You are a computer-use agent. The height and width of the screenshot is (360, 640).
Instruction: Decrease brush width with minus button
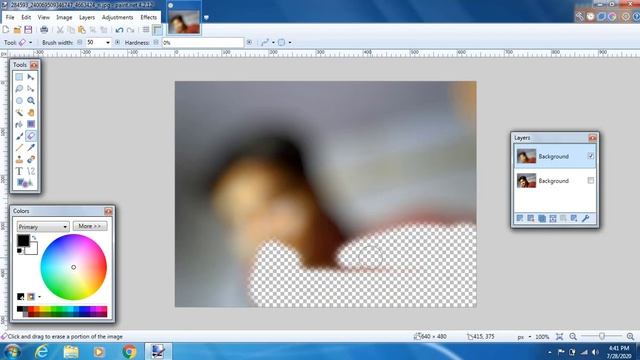[80, 42]
